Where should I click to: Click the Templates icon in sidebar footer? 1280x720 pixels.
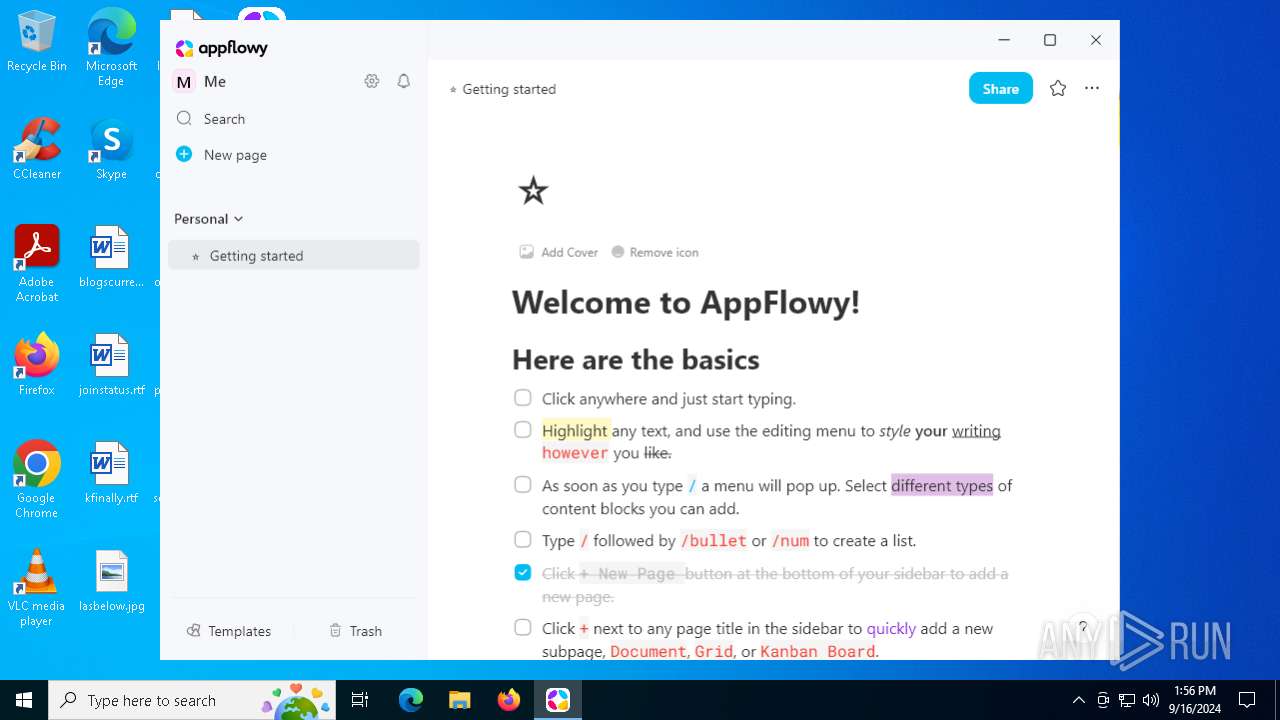pyautogui.click(x=194, y=631)
